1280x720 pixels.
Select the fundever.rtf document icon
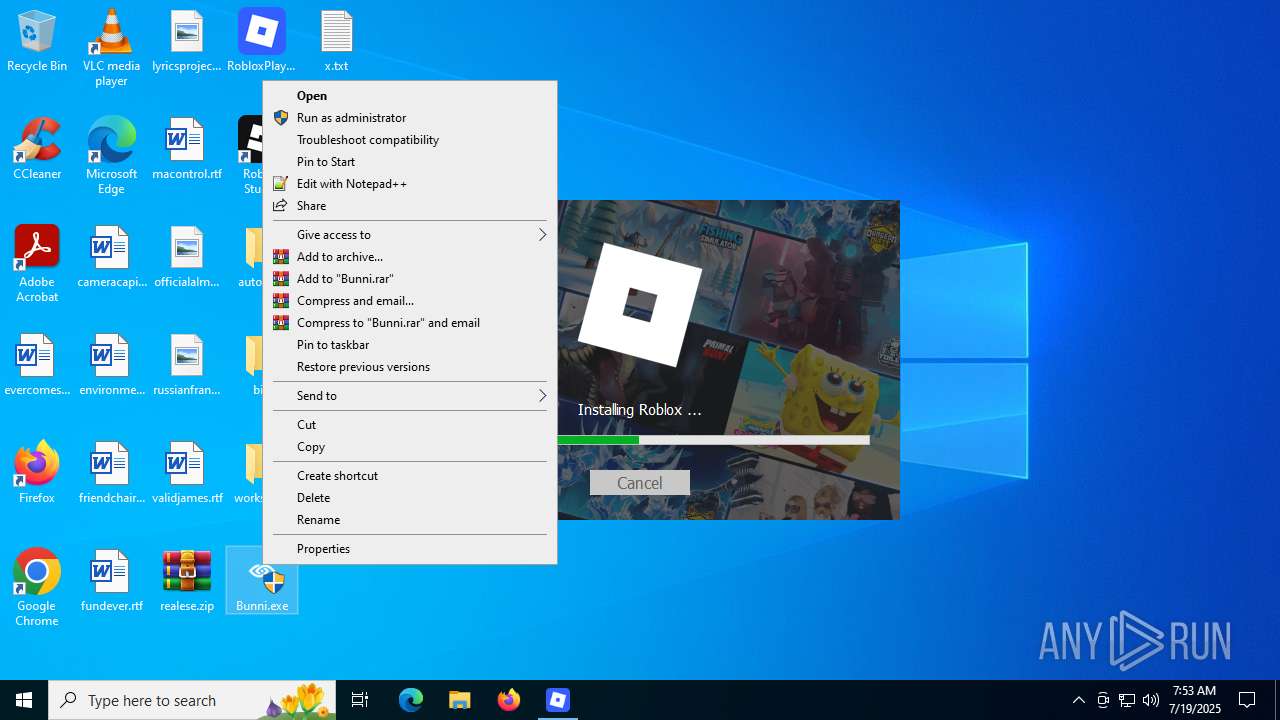click(111, 580)
